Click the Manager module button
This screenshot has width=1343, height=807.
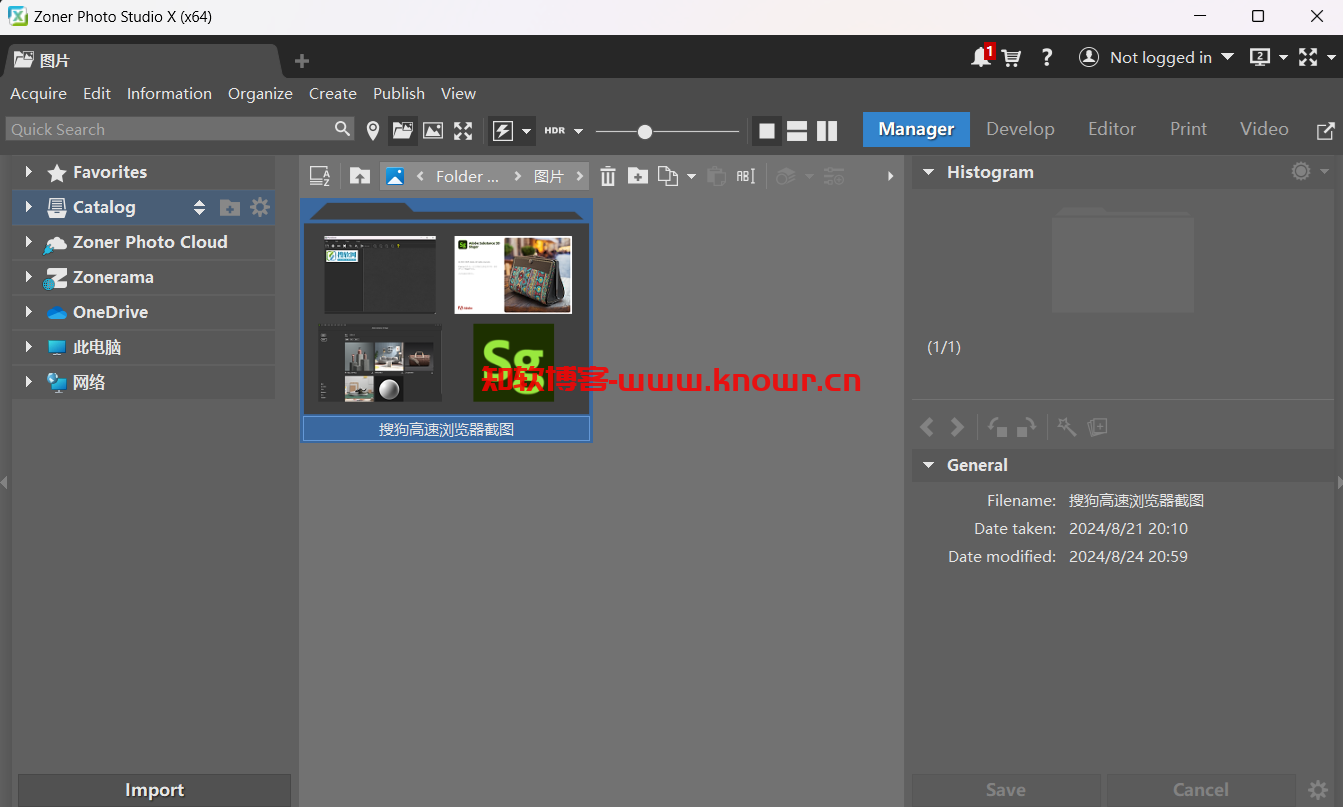tap(916, 129)
